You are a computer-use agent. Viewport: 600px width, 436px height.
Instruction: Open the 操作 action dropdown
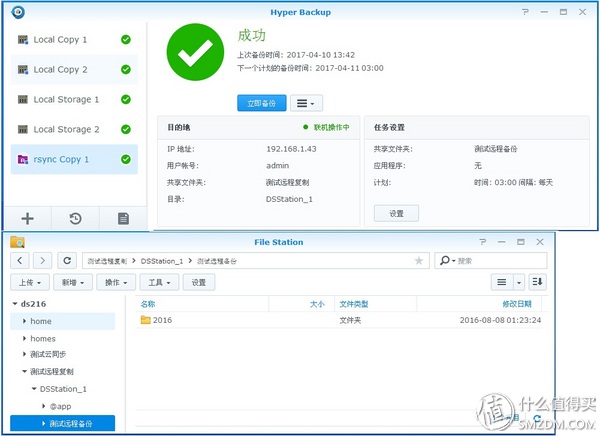116,283
